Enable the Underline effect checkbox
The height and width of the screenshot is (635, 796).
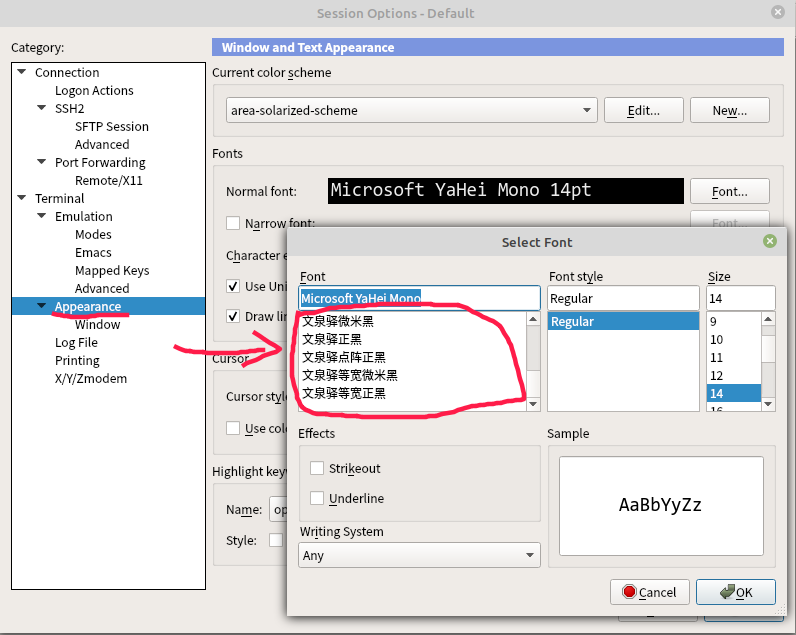(317, 499)
